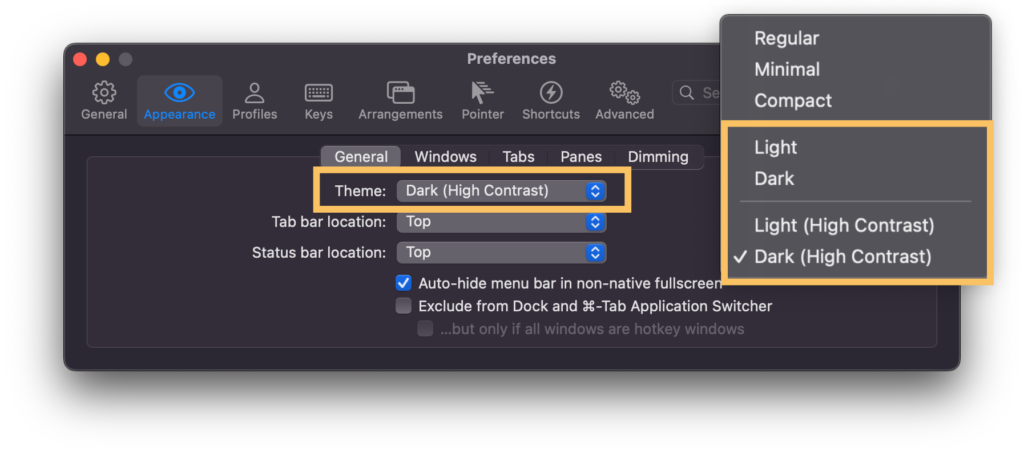The width and height of the screenshot is (1024, 455).
Task: Tick 'only if all windows are hotkey windows'
Action: (x=425, y=329)
